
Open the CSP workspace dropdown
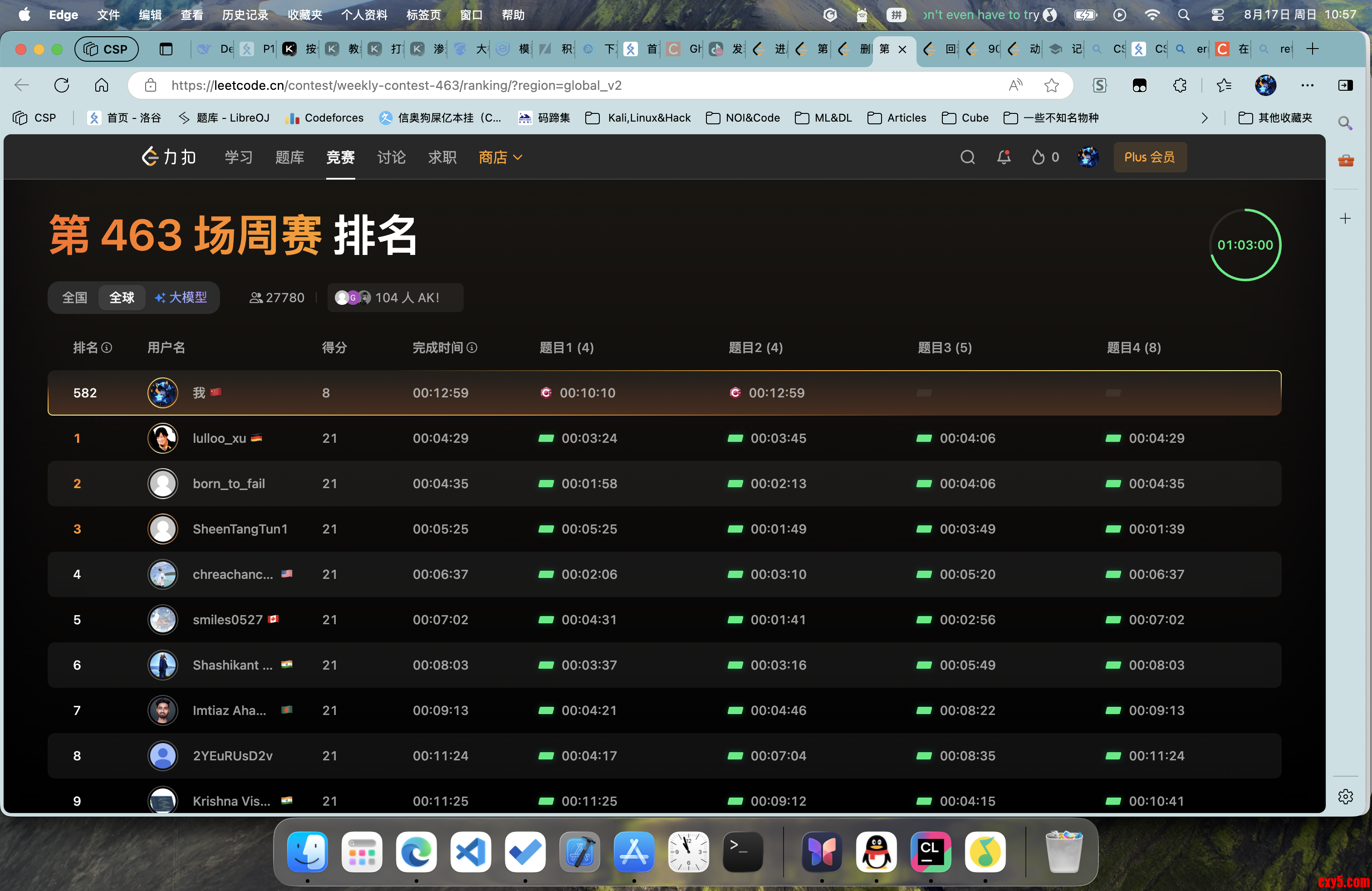(x=107, y=49)
